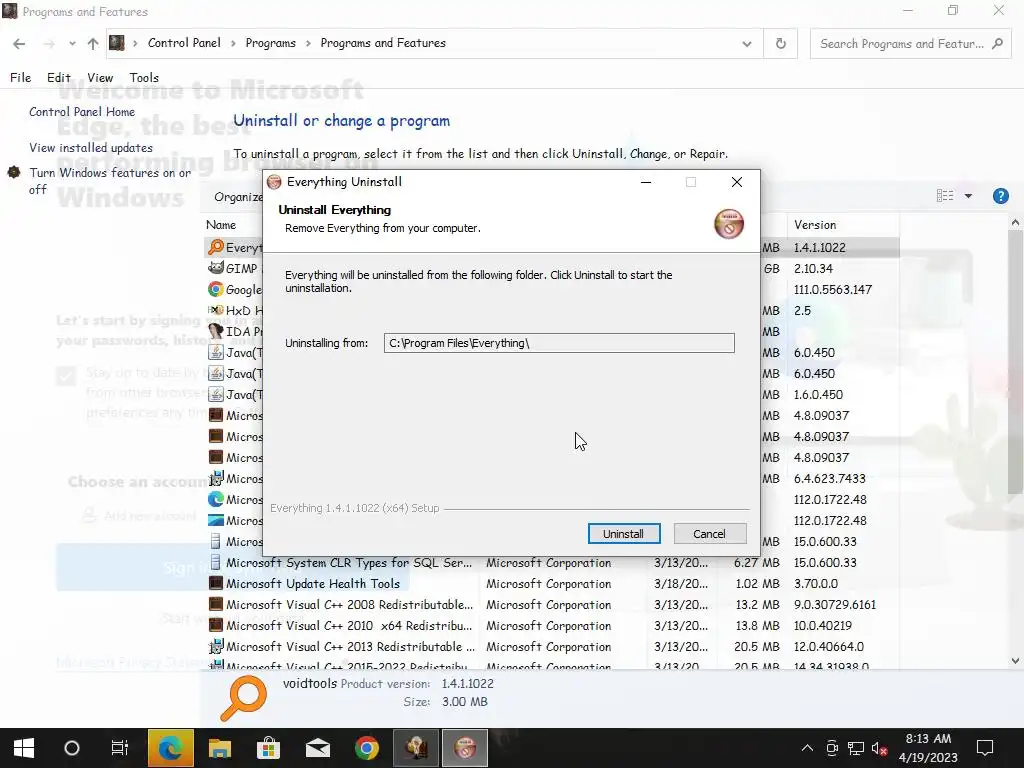Switch to Control Panel taskbar icon

coord(416,748)
